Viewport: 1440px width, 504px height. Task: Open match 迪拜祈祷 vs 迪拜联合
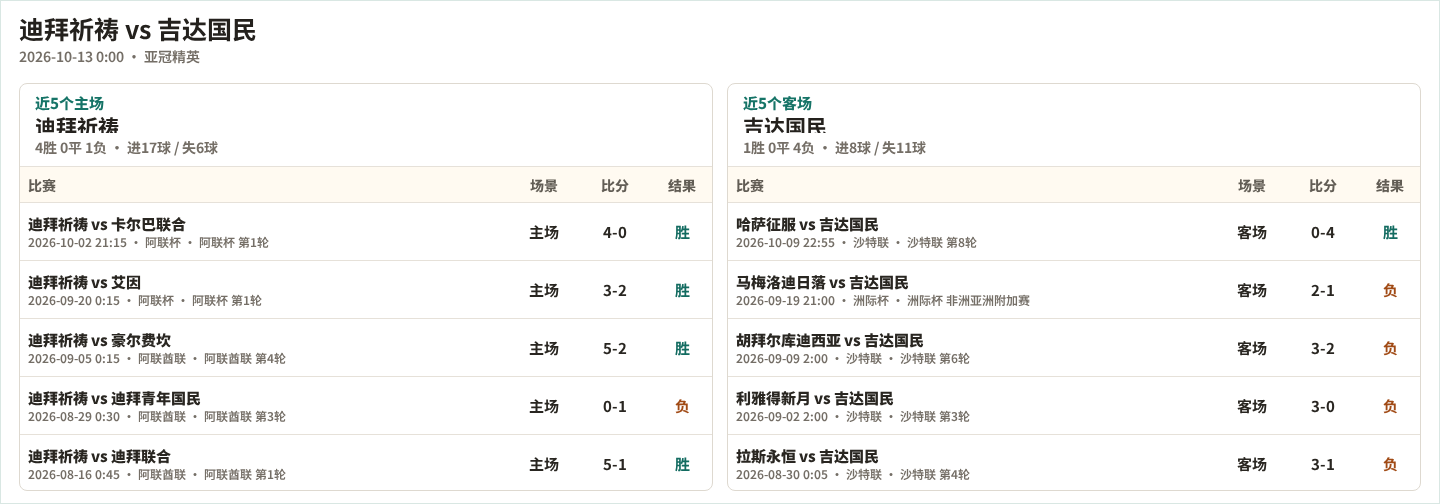click(100, 456)
